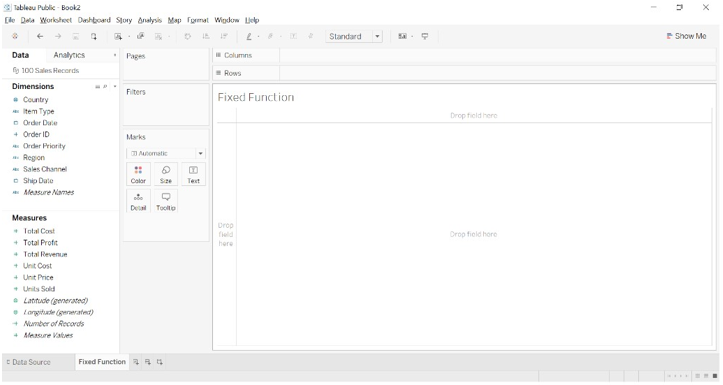The image size is (723, 385).
Task: Click the Swap rows and columns icon
Action: pos(188,36)
